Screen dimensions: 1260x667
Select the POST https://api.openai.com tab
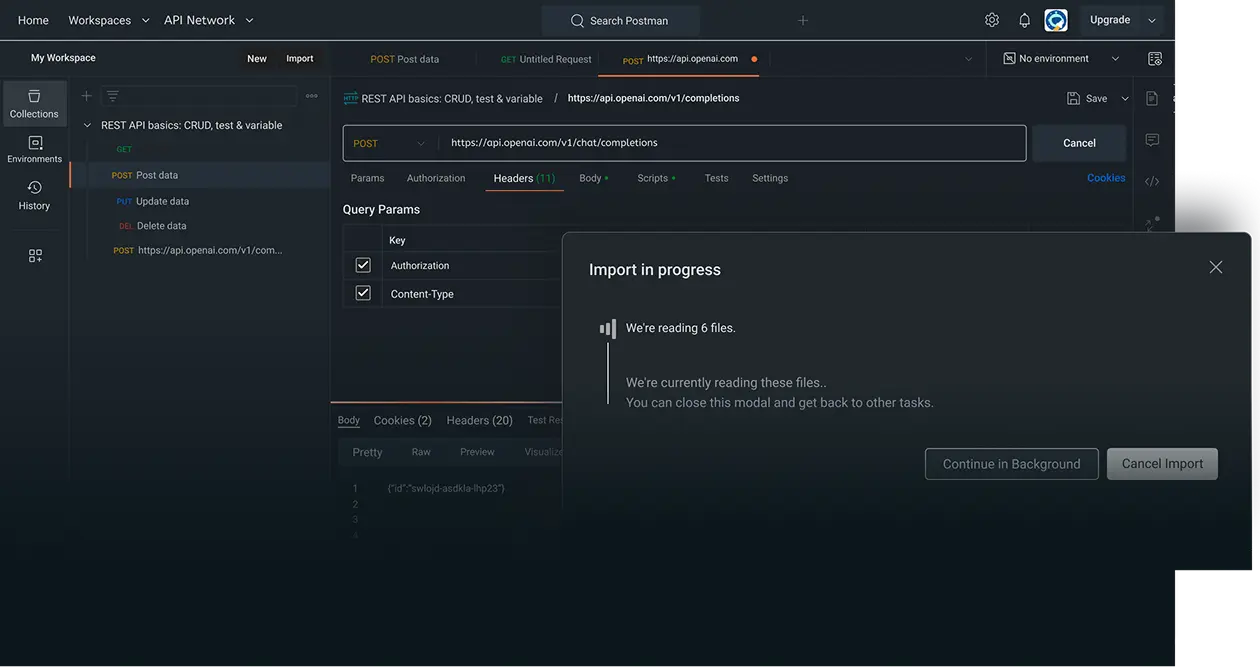pos(682,59)
